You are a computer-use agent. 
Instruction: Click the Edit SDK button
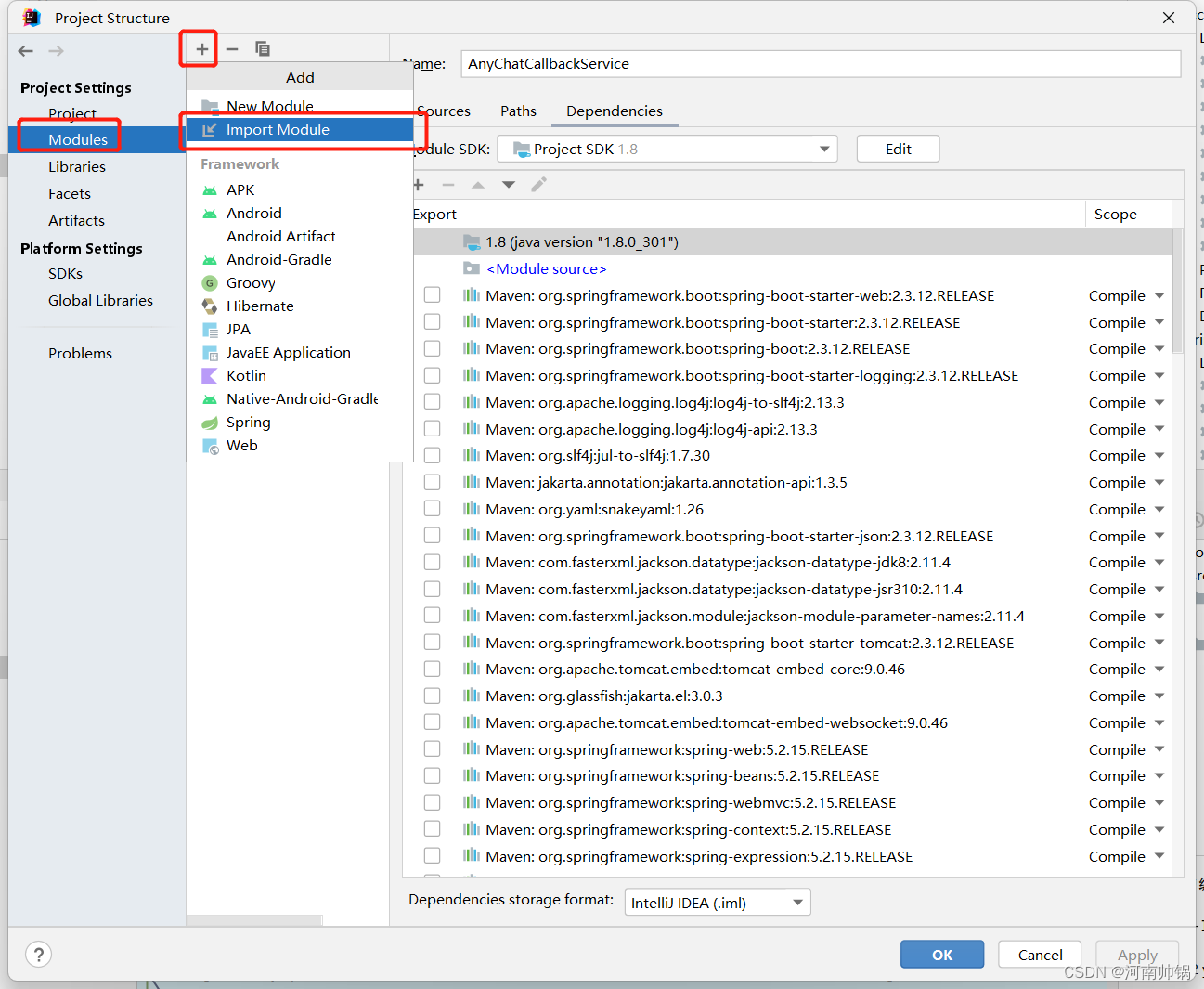898,149
